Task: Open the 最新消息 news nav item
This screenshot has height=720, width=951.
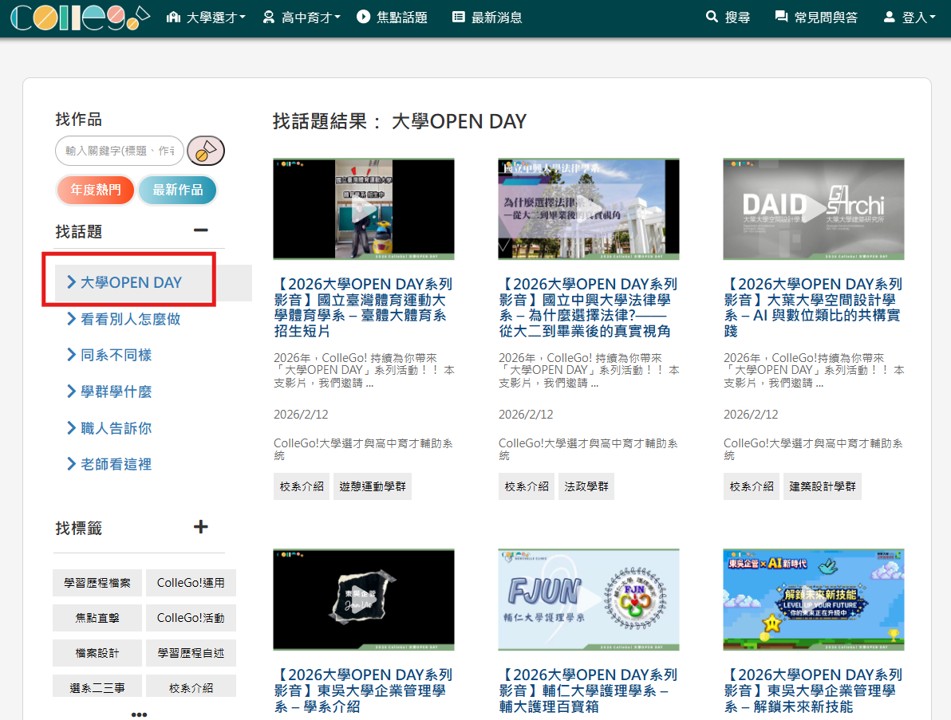Action: pyautogui.click(x=487, y=18)
